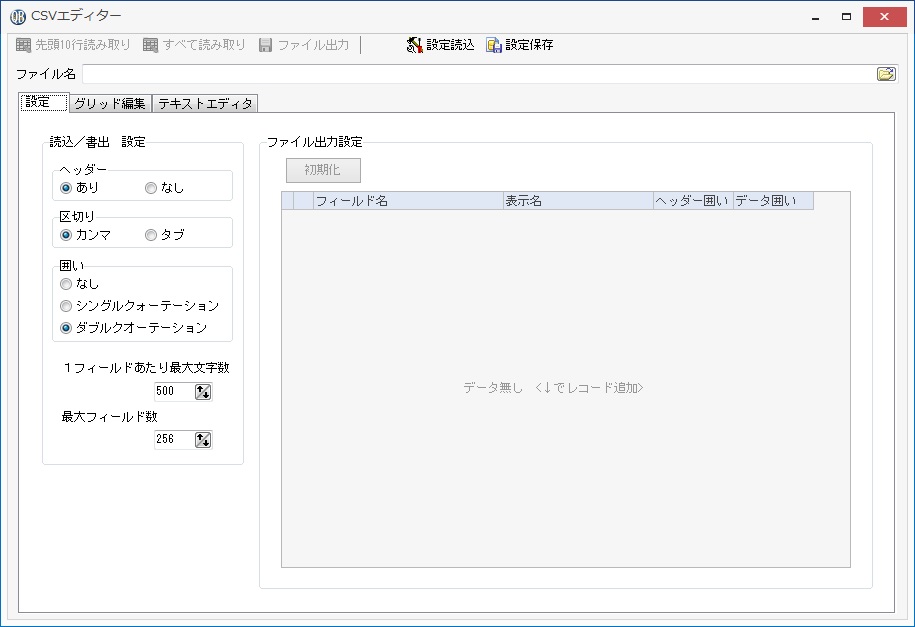Open the テキストエディタ tab
Screen dimensions: 915x627
(205, 103)
